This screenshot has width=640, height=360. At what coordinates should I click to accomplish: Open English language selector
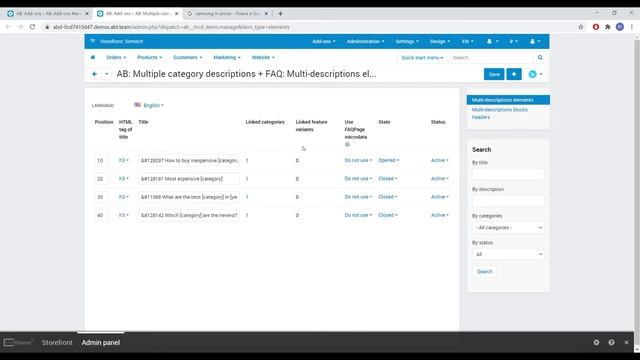coord(149,105)
